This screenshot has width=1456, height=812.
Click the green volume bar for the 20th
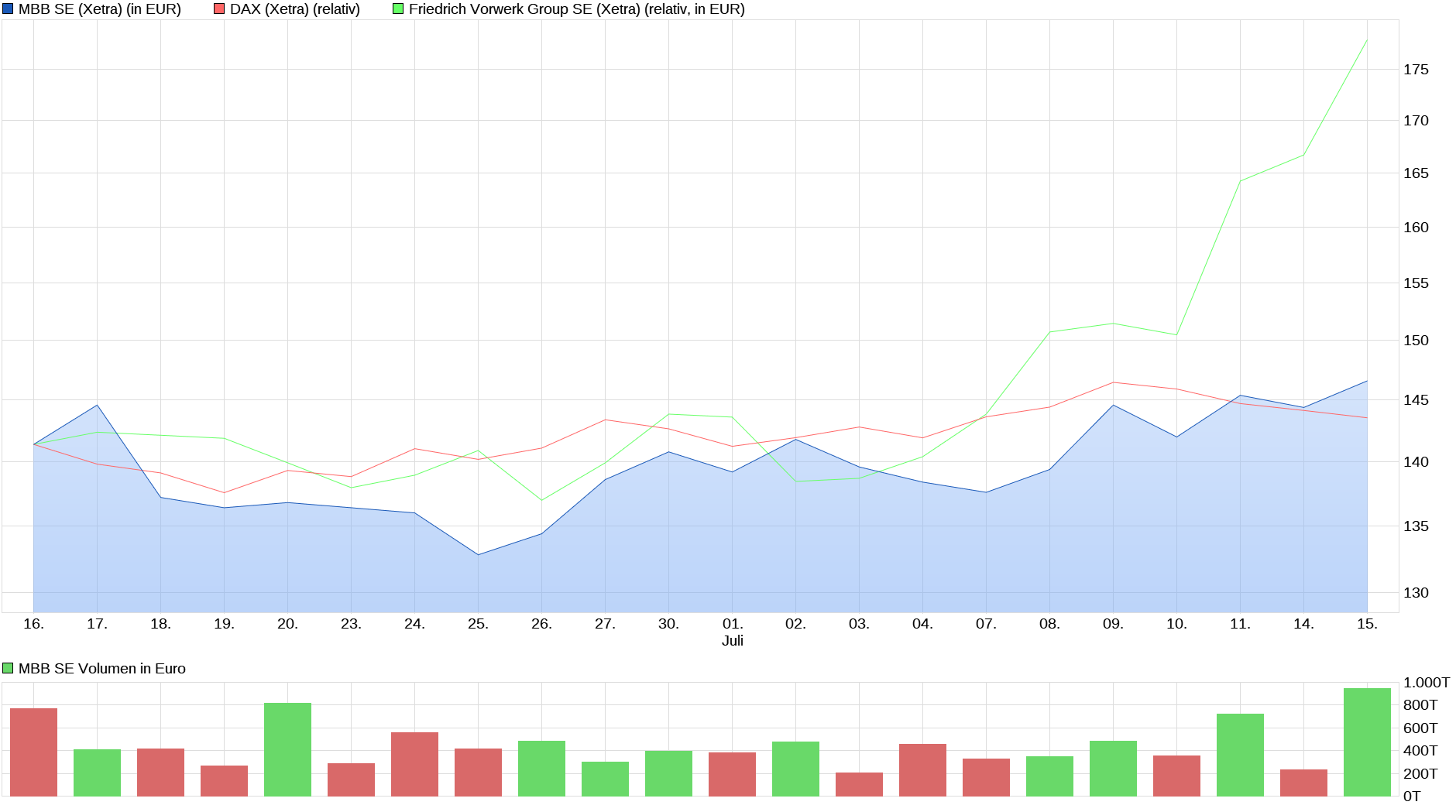pos(287,749)
